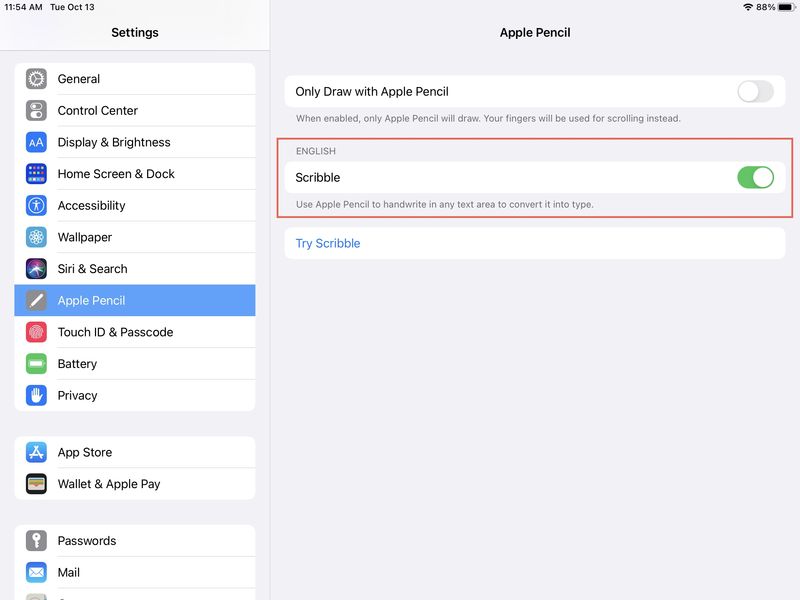Tap the Apple Pencil icon in sidebar
800x600 pixels.
point(36,301)
